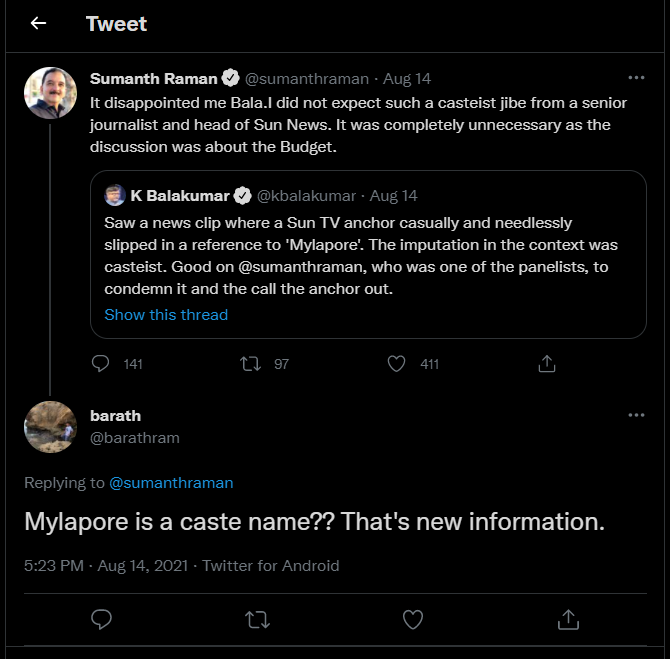Click the back arrow beside Tweet

click(x=38, y=24)
